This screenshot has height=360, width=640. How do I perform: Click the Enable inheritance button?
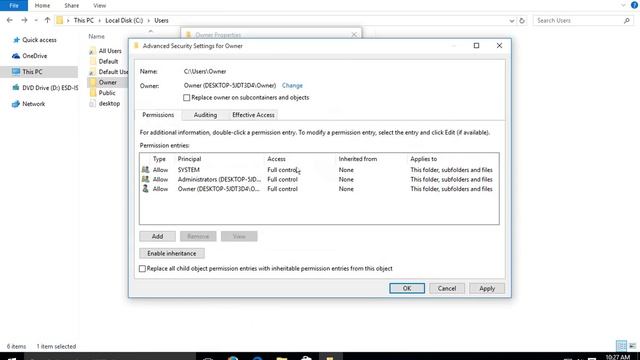[x=171, y=253]
